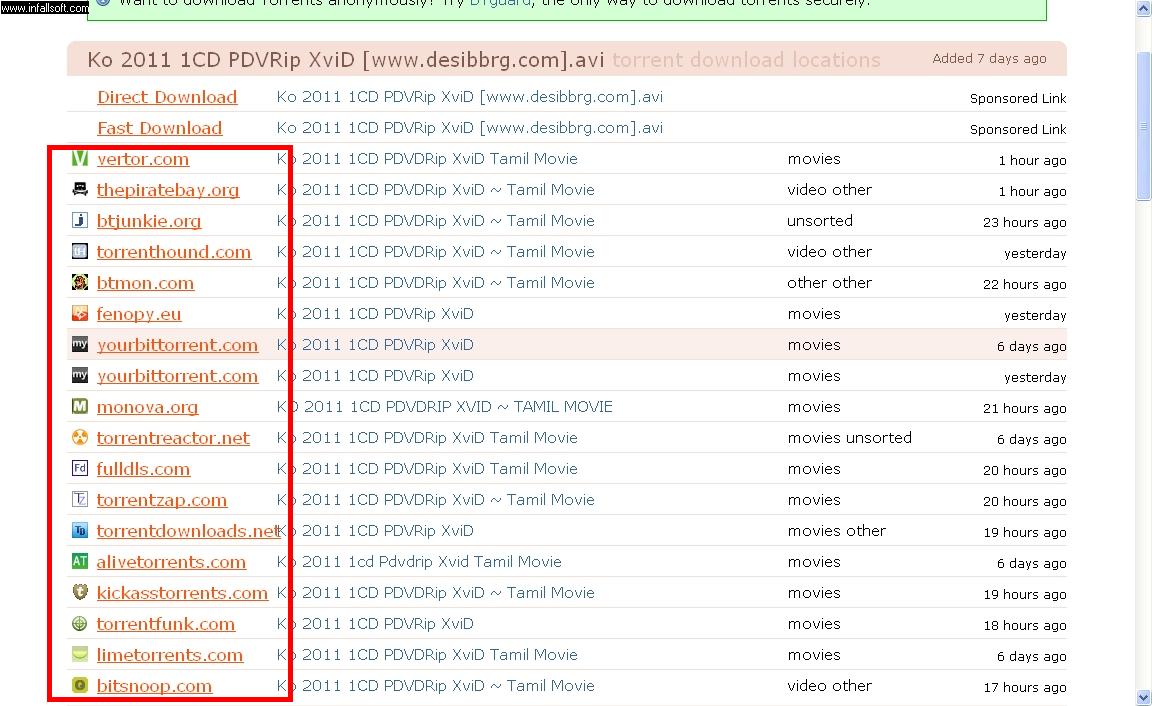Image resolution: width=1152 pixels, height=706 pixels.
Task: Click the BTguard link in the green banner
Action: pyautogui.click(x=500, y=3)
